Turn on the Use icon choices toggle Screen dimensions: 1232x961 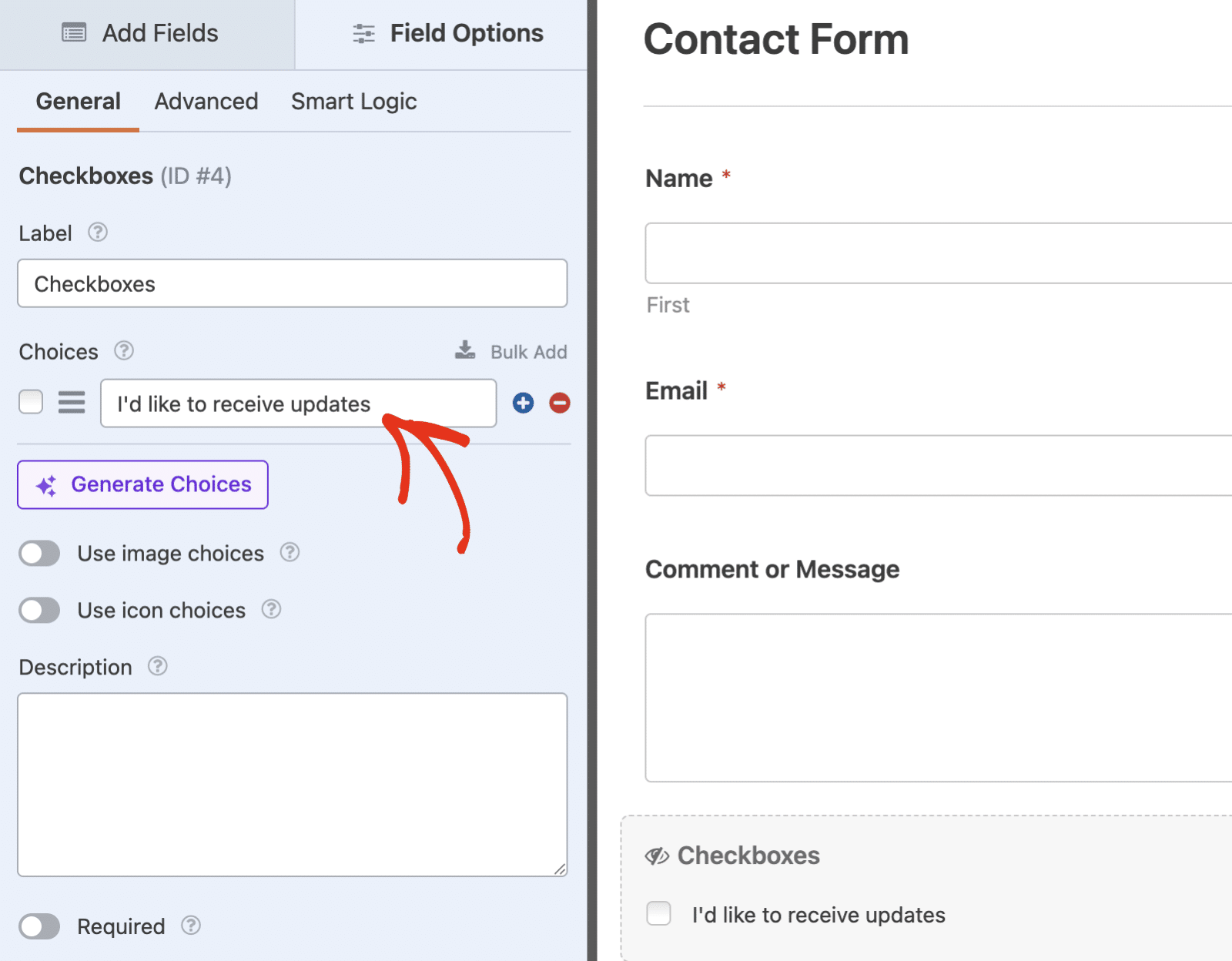39,610
